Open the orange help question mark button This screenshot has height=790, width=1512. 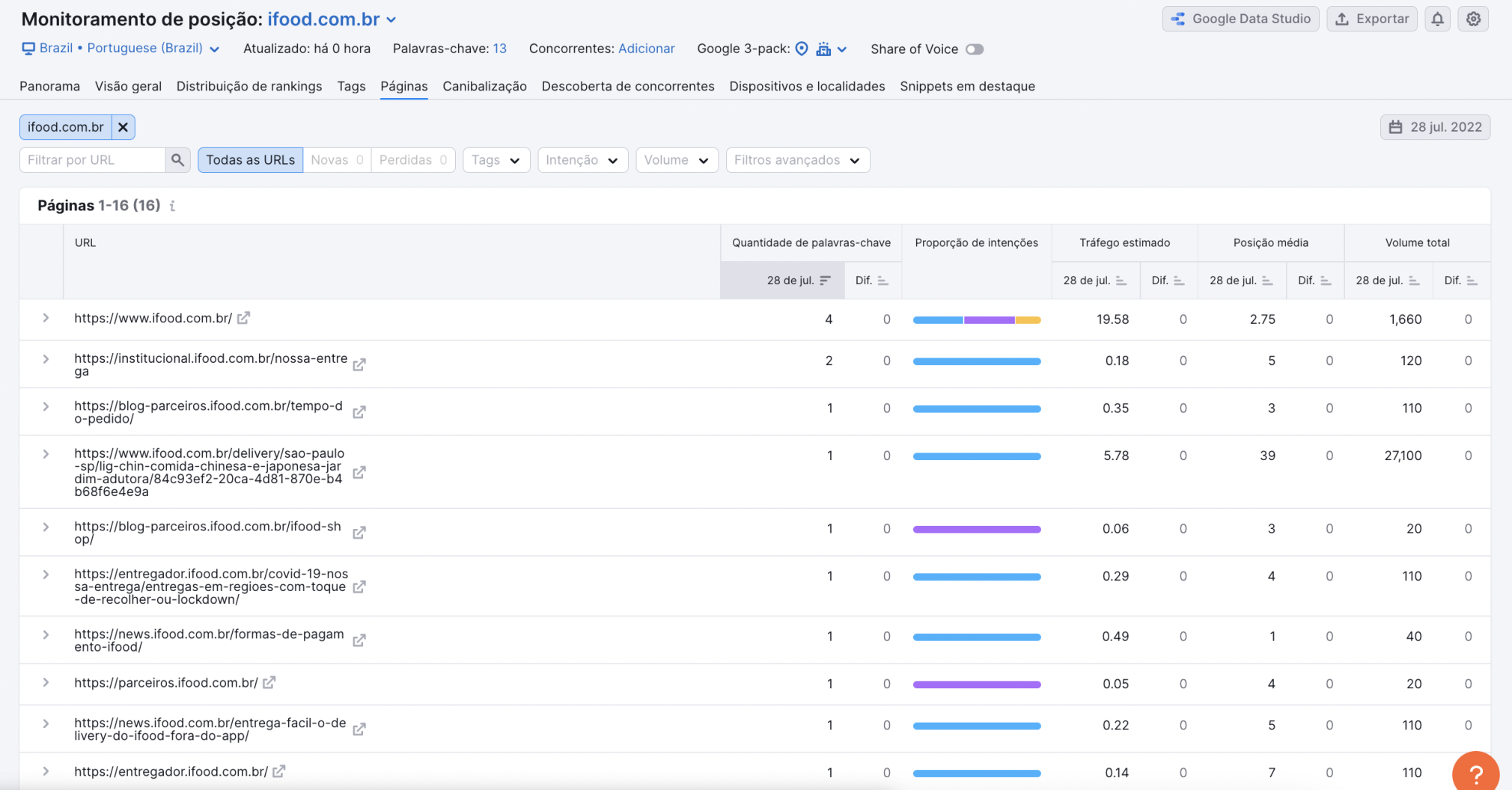click(1475, 774)
